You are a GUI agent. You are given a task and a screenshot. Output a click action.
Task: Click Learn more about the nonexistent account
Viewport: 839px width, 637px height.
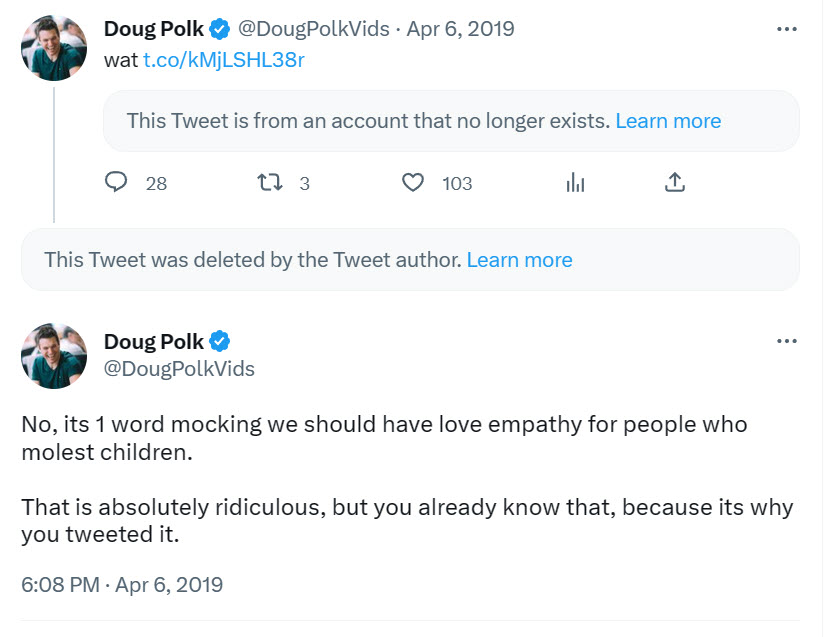click(x=668, y=121)
